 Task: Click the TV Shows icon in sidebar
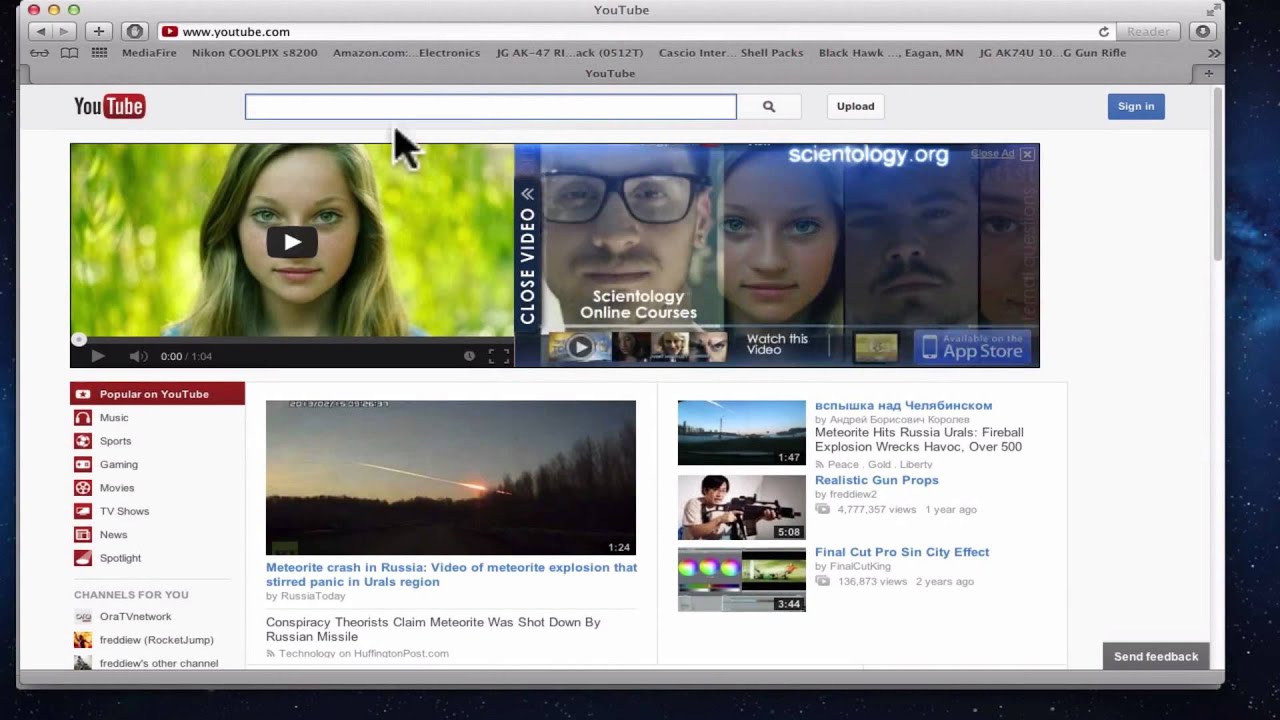coord(83,511)
